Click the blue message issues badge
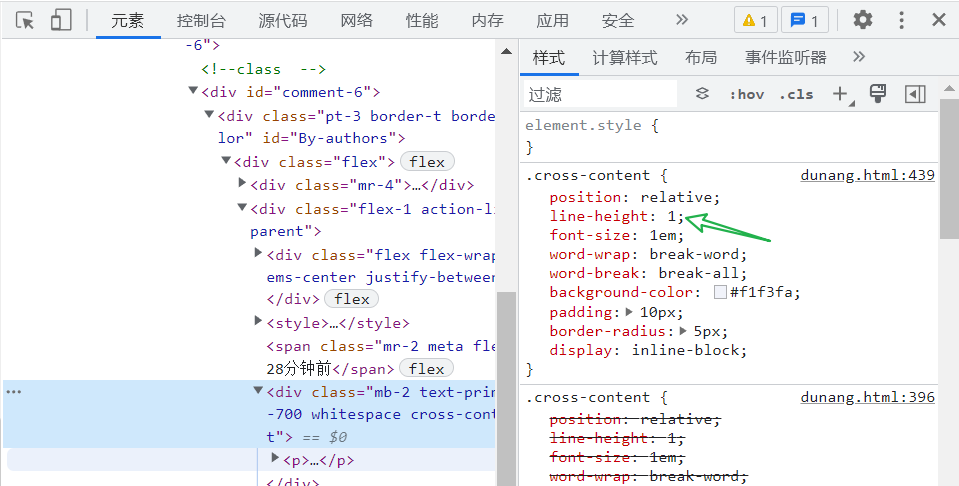The height and width of the screenshot is (486, 959). coord(804,20)
